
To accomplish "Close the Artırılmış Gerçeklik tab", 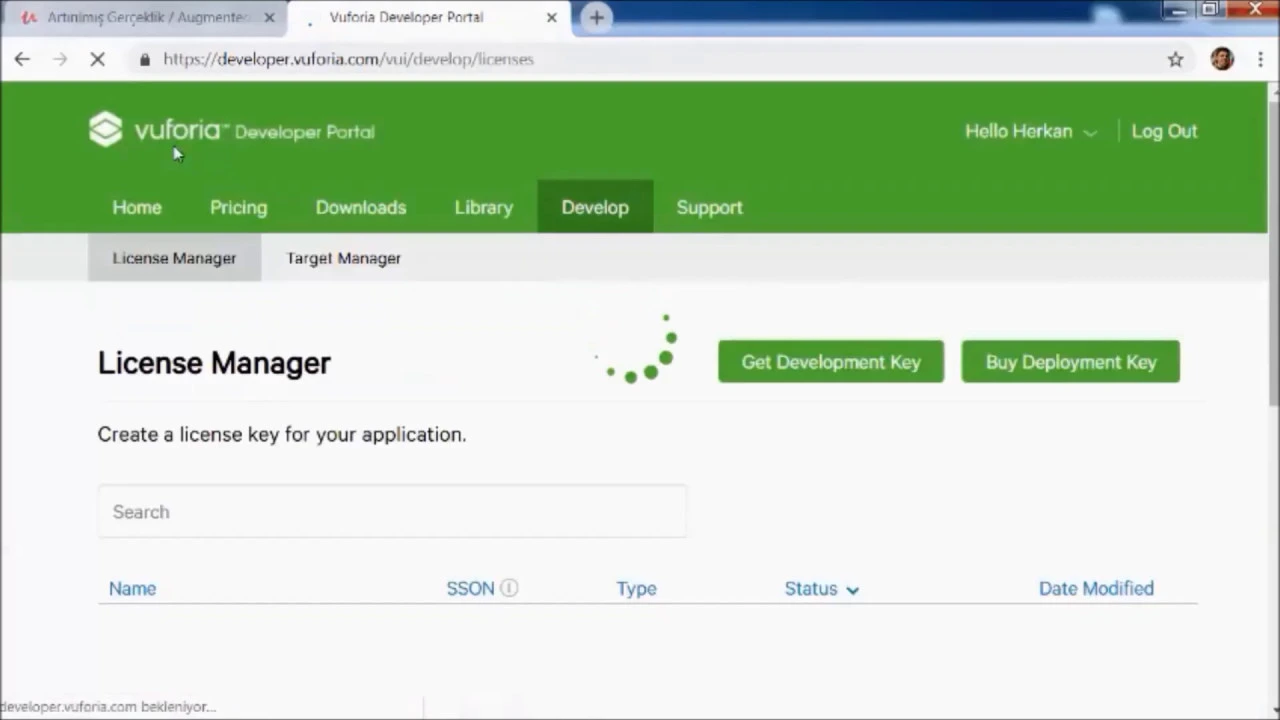I will tap(269, 17).
